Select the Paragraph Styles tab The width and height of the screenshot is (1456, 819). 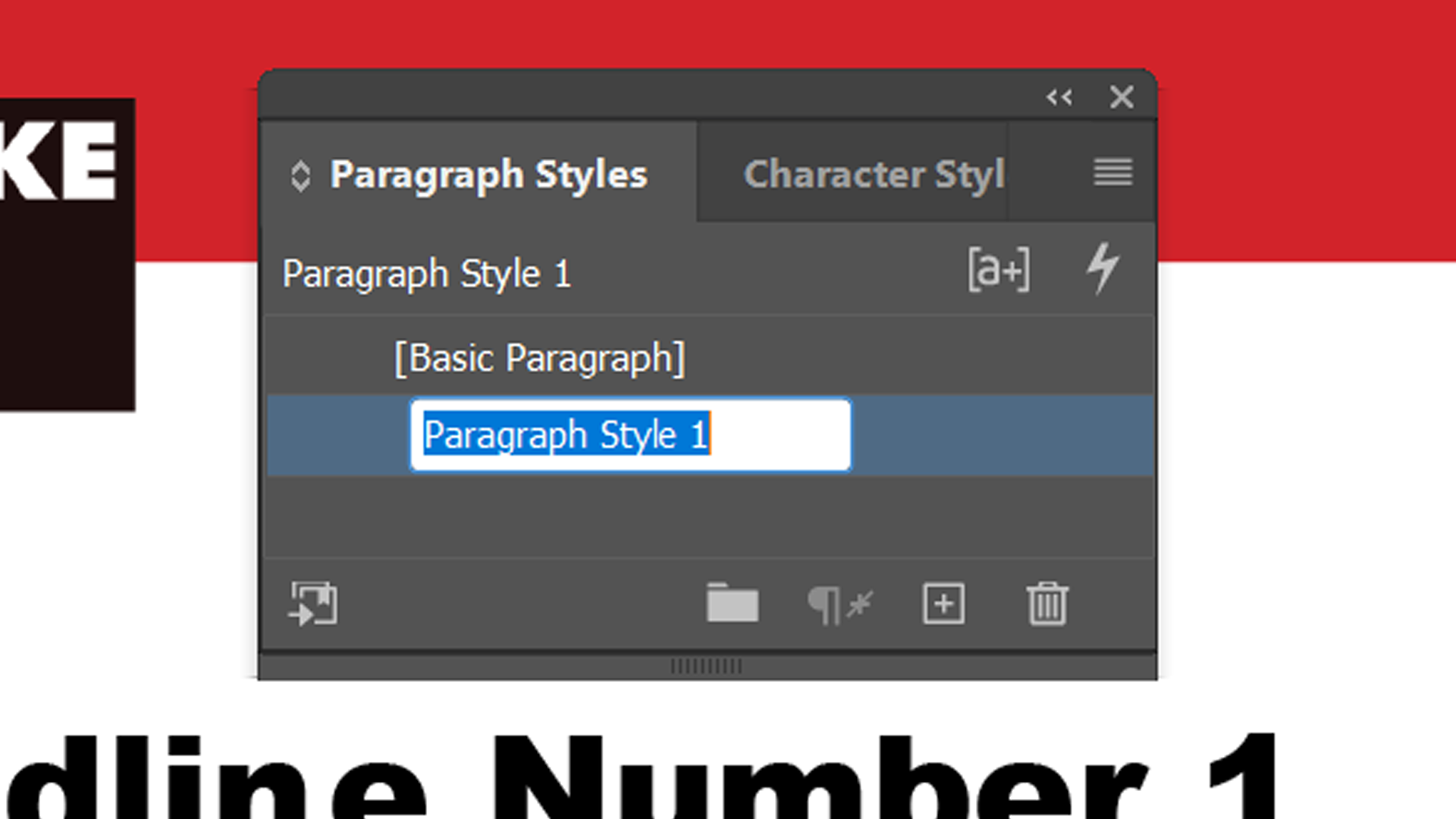[488, 174]
